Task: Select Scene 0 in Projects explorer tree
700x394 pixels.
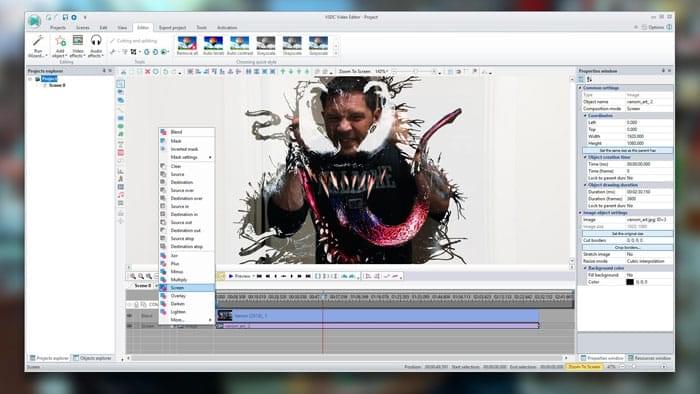Action: [57, 85]
